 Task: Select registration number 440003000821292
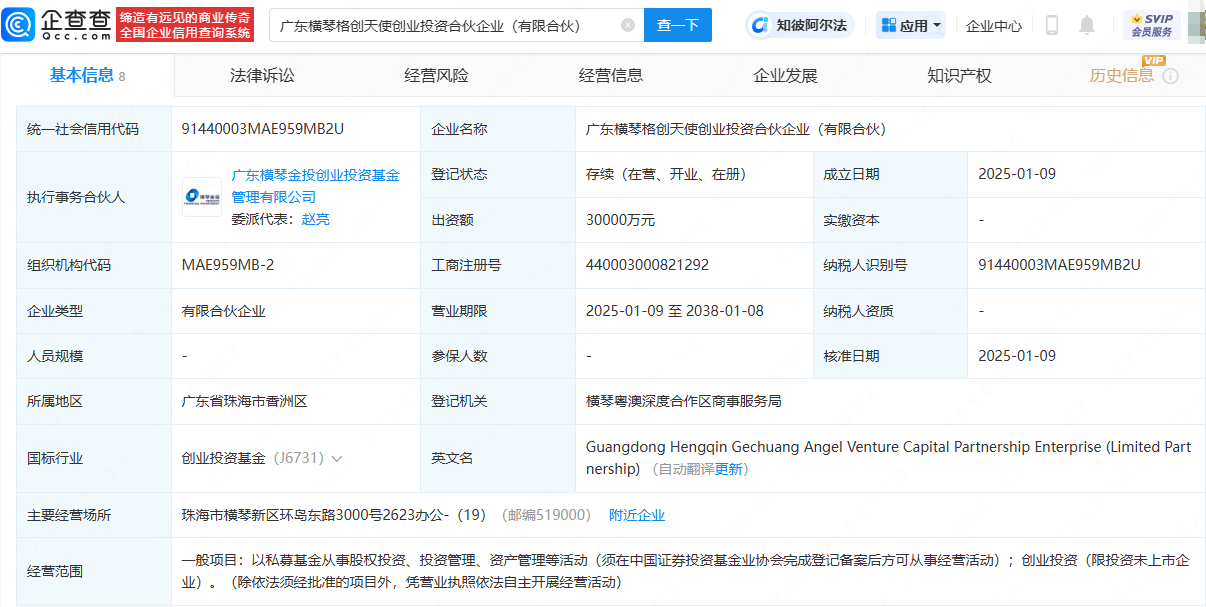pyautogui.click(x=647, y=265)
